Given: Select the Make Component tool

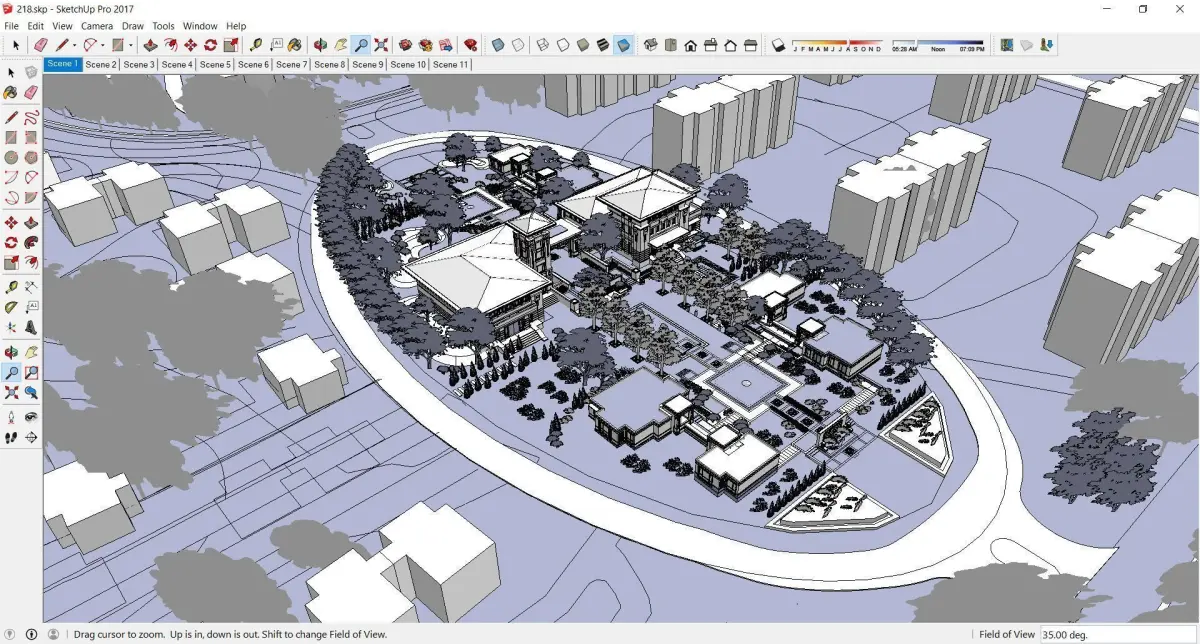Looking at the screenshot, I should 31,72.
